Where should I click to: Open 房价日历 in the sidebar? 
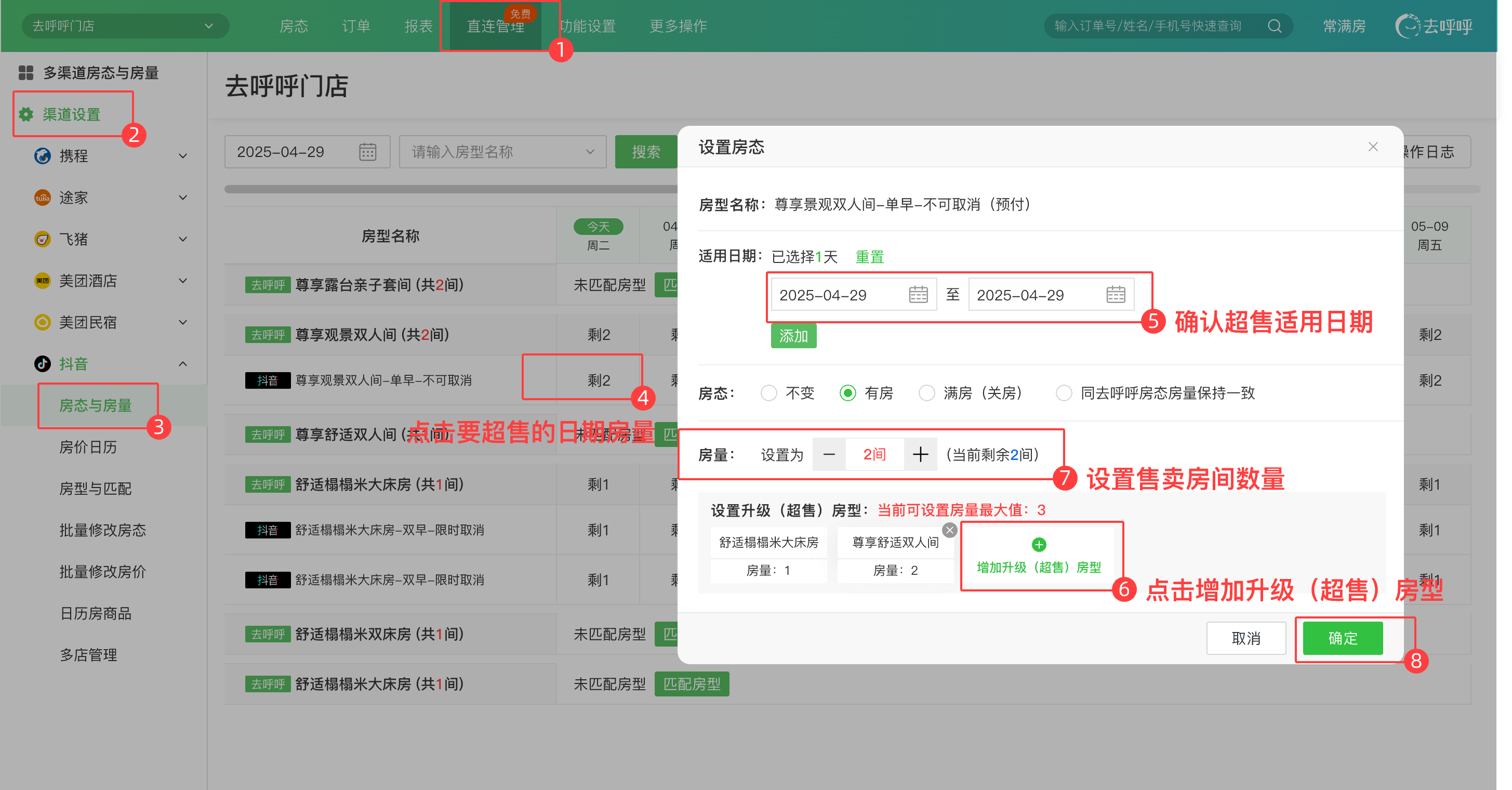88,447
